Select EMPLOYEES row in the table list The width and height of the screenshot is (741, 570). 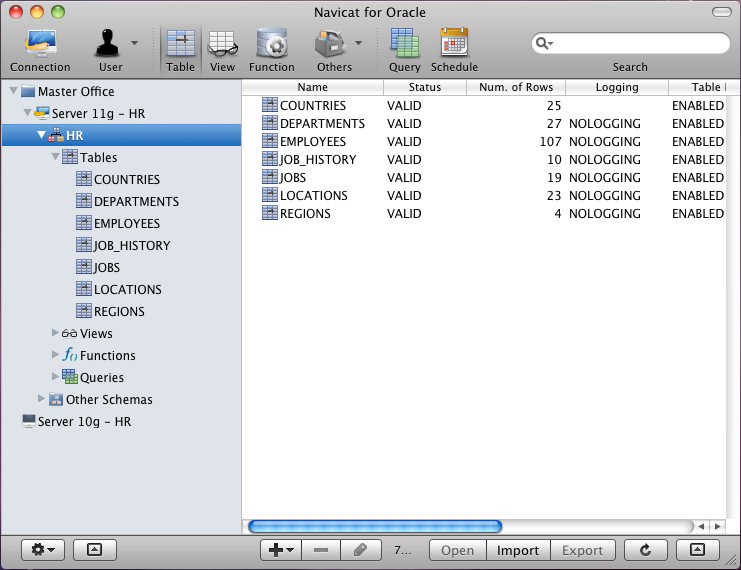[x=484, y=141]
